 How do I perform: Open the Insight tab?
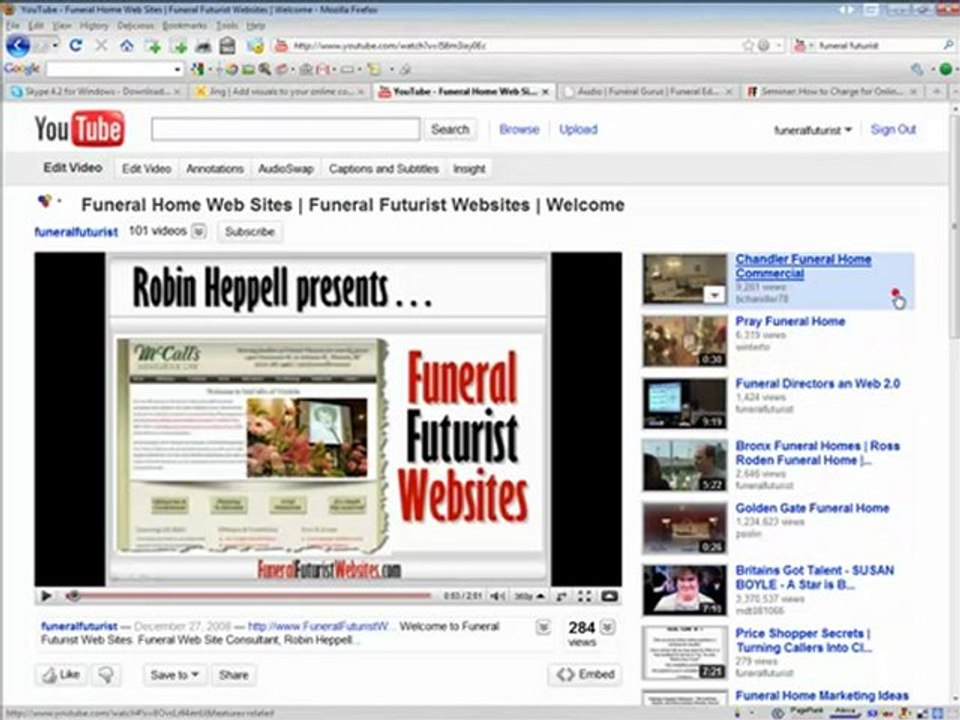pyautogui.click(x=469, y=168)
